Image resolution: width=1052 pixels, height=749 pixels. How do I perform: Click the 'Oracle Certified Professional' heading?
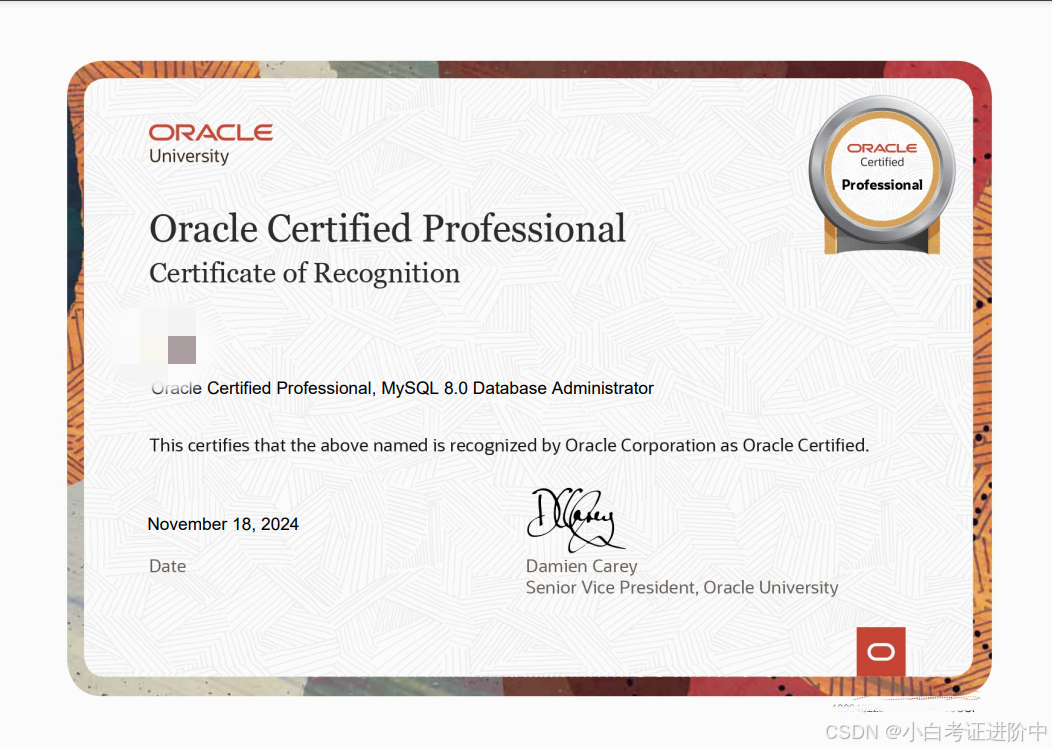388,229
